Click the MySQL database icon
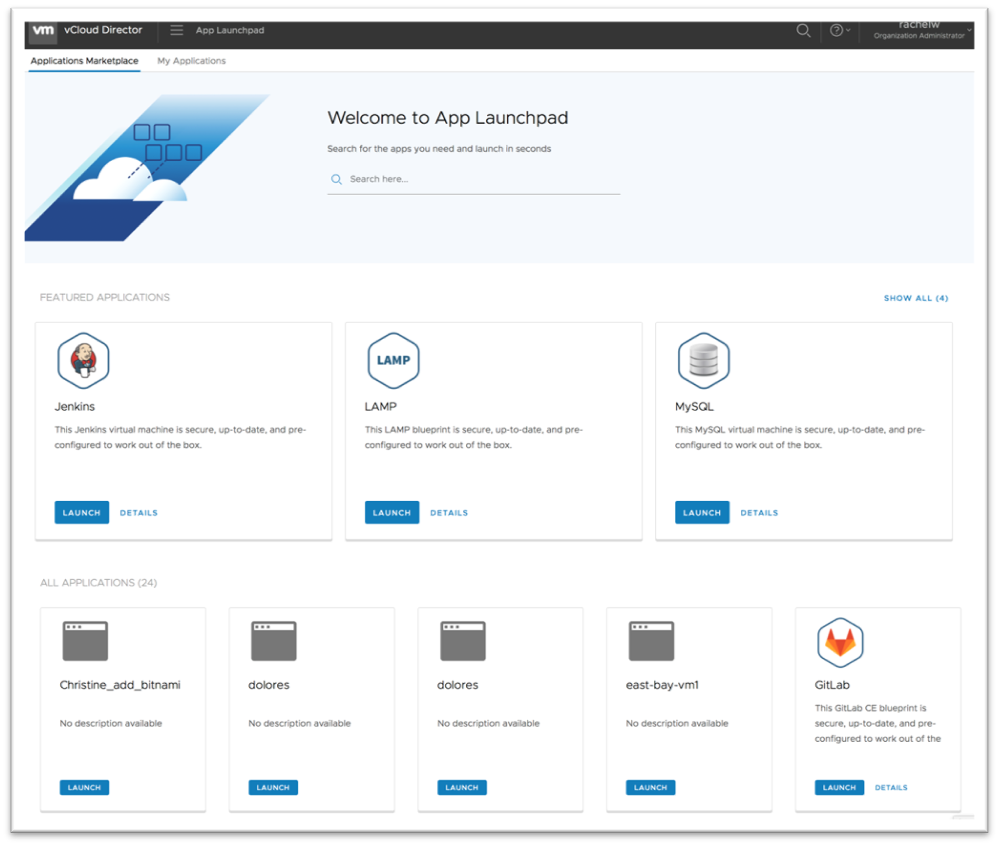999x846 pixels. pyautogui.click(x=703, y=361)
